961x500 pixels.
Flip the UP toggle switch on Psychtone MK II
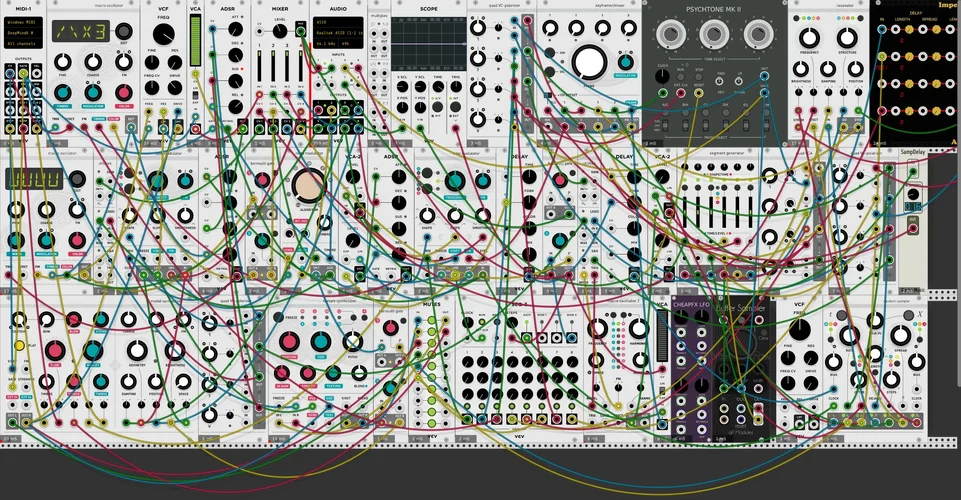(x=739, y=81)
